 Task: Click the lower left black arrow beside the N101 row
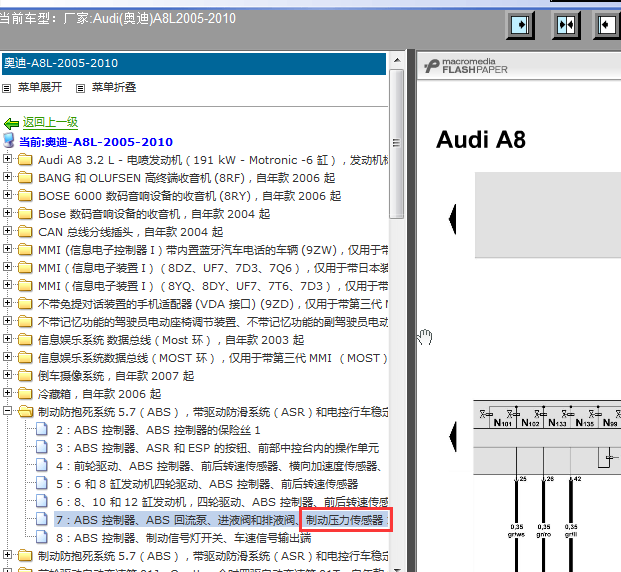[453, 437]
